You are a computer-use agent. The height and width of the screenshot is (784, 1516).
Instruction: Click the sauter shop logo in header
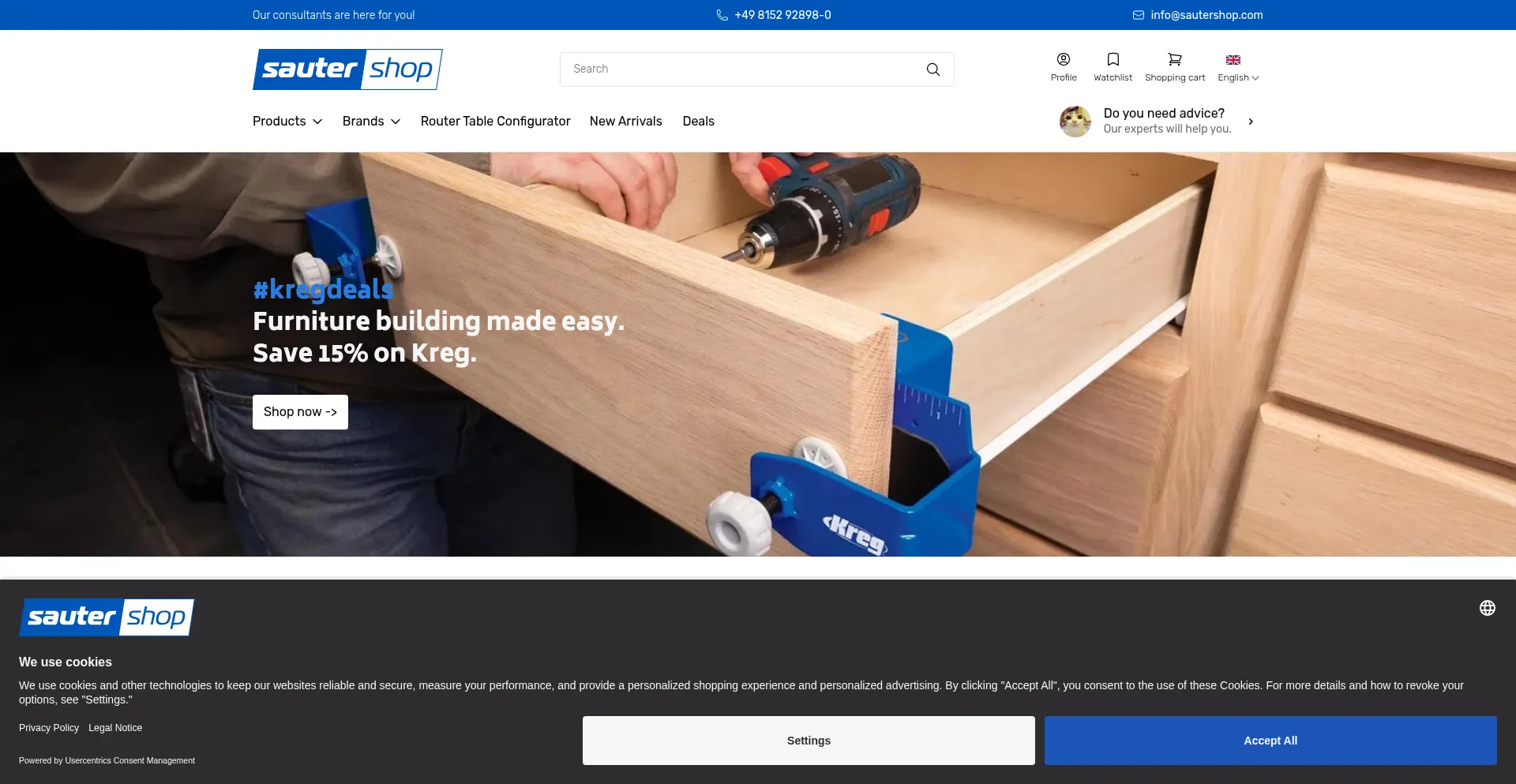coord(347,69)
